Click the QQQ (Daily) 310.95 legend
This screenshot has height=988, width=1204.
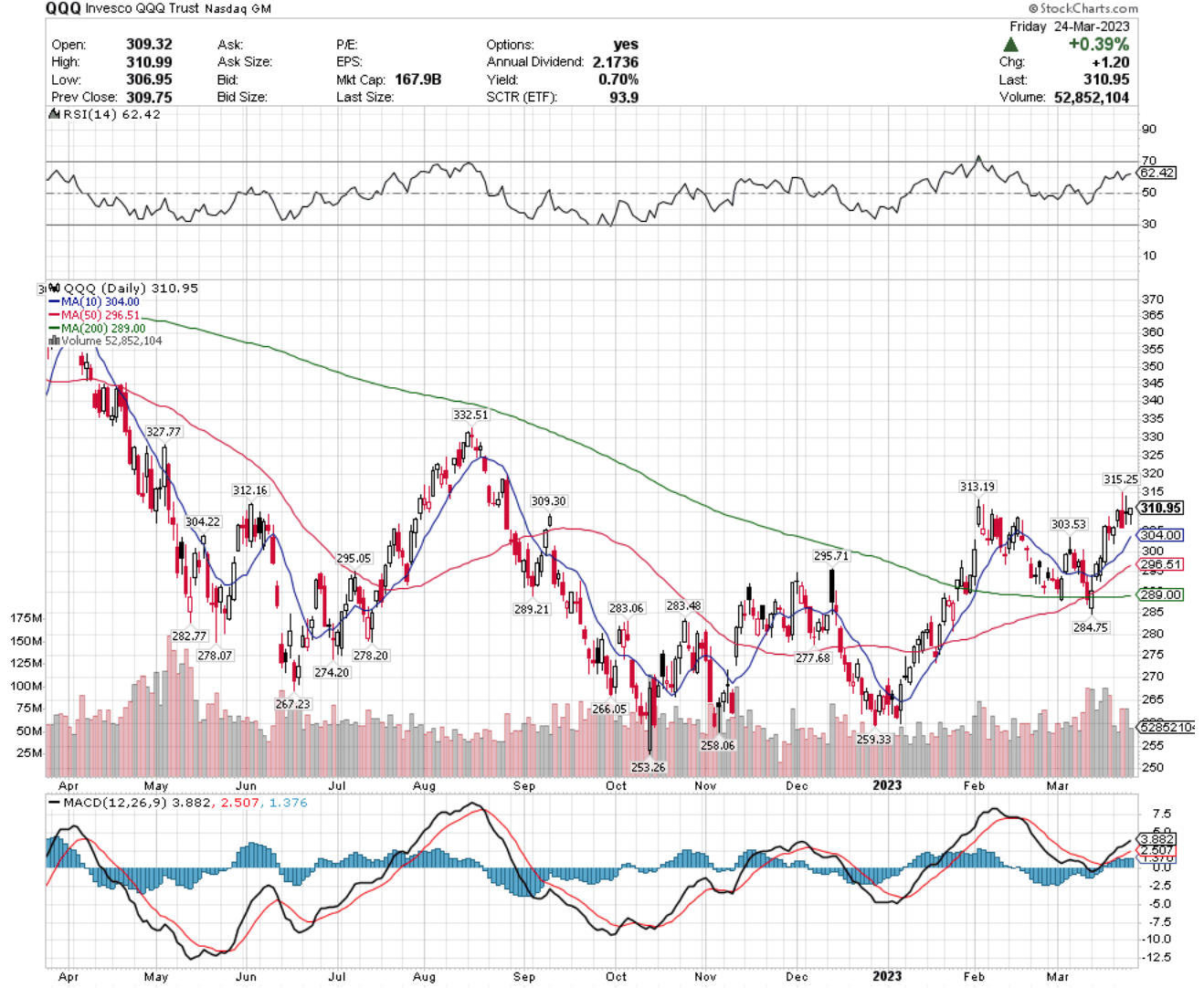[x=130, y=288]
